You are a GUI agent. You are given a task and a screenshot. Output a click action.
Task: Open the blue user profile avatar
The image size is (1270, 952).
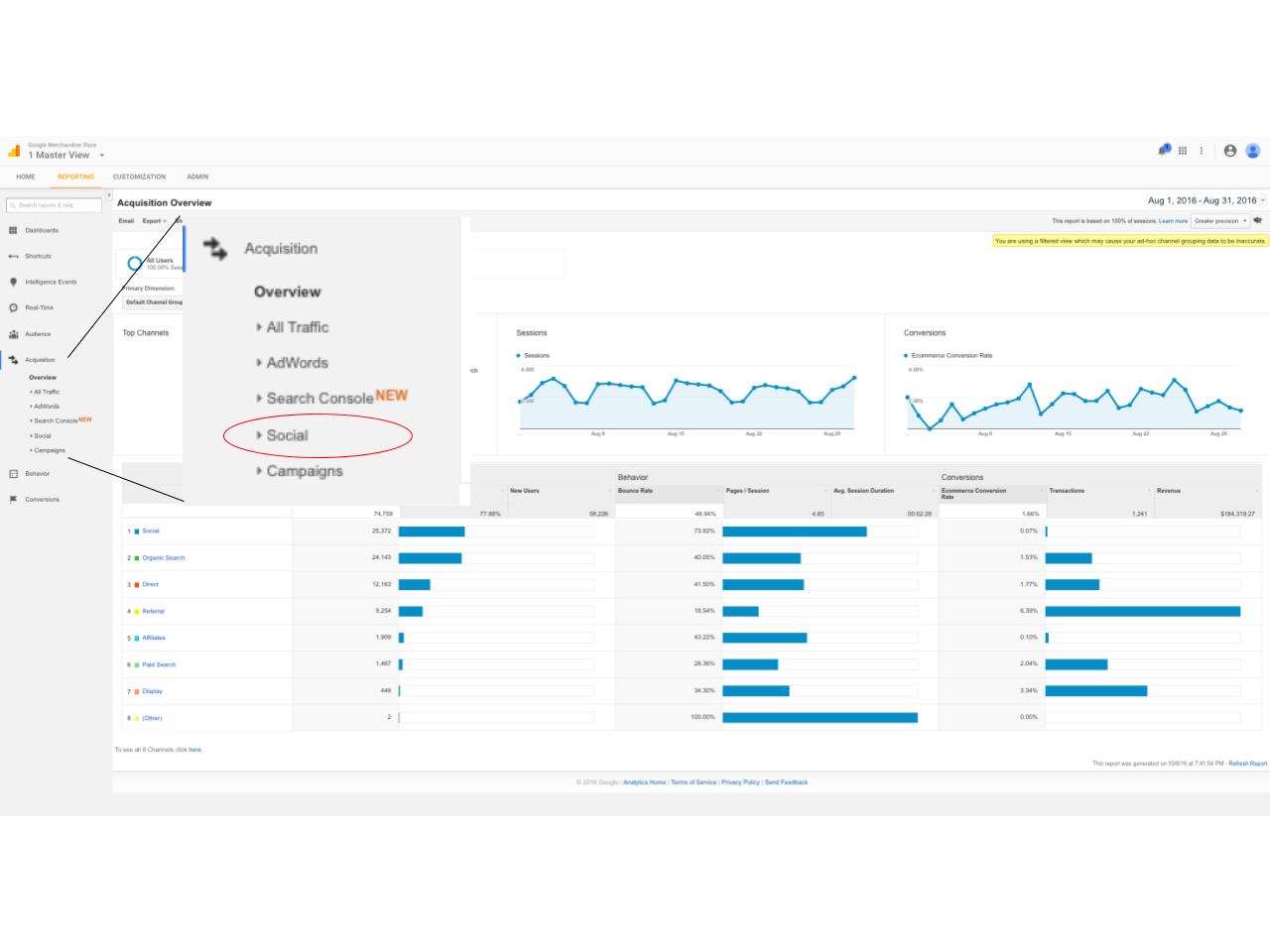tap(1253, 151)
